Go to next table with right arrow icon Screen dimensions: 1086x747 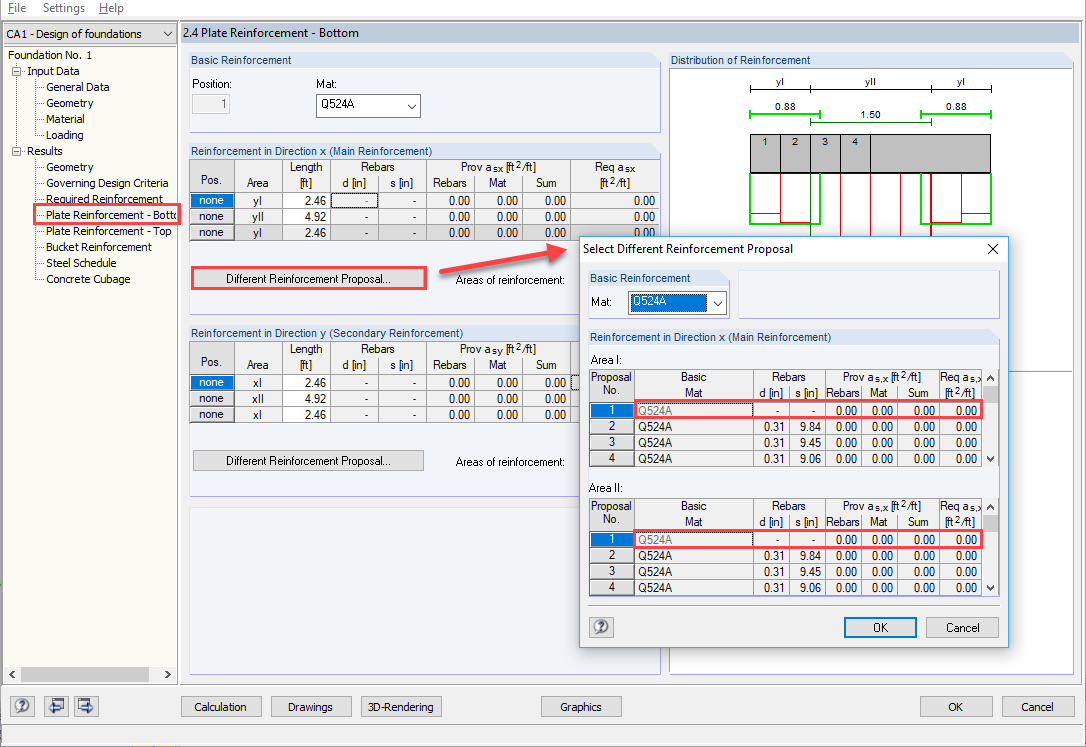[86, 705]
